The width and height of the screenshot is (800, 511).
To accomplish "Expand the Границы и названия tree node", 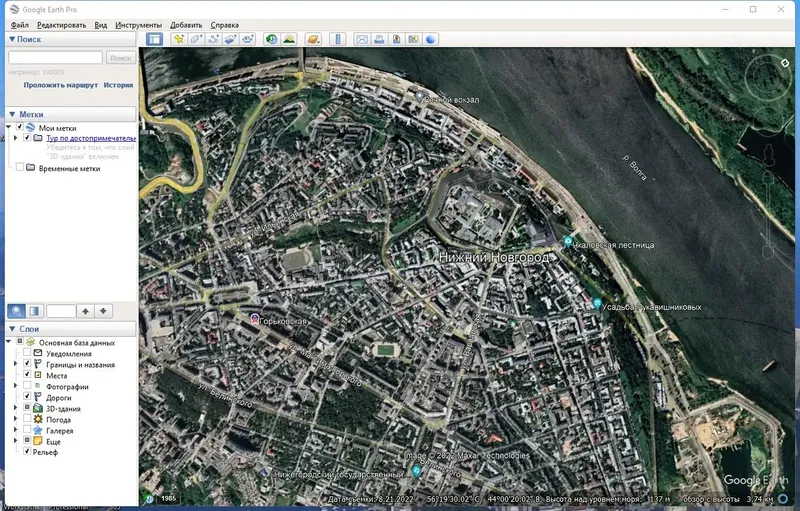I will pos(15,364).
